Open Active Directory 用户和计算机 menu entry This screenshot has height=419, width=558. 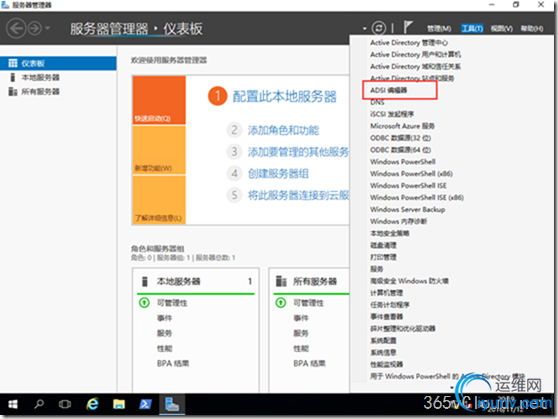[415, 54]
